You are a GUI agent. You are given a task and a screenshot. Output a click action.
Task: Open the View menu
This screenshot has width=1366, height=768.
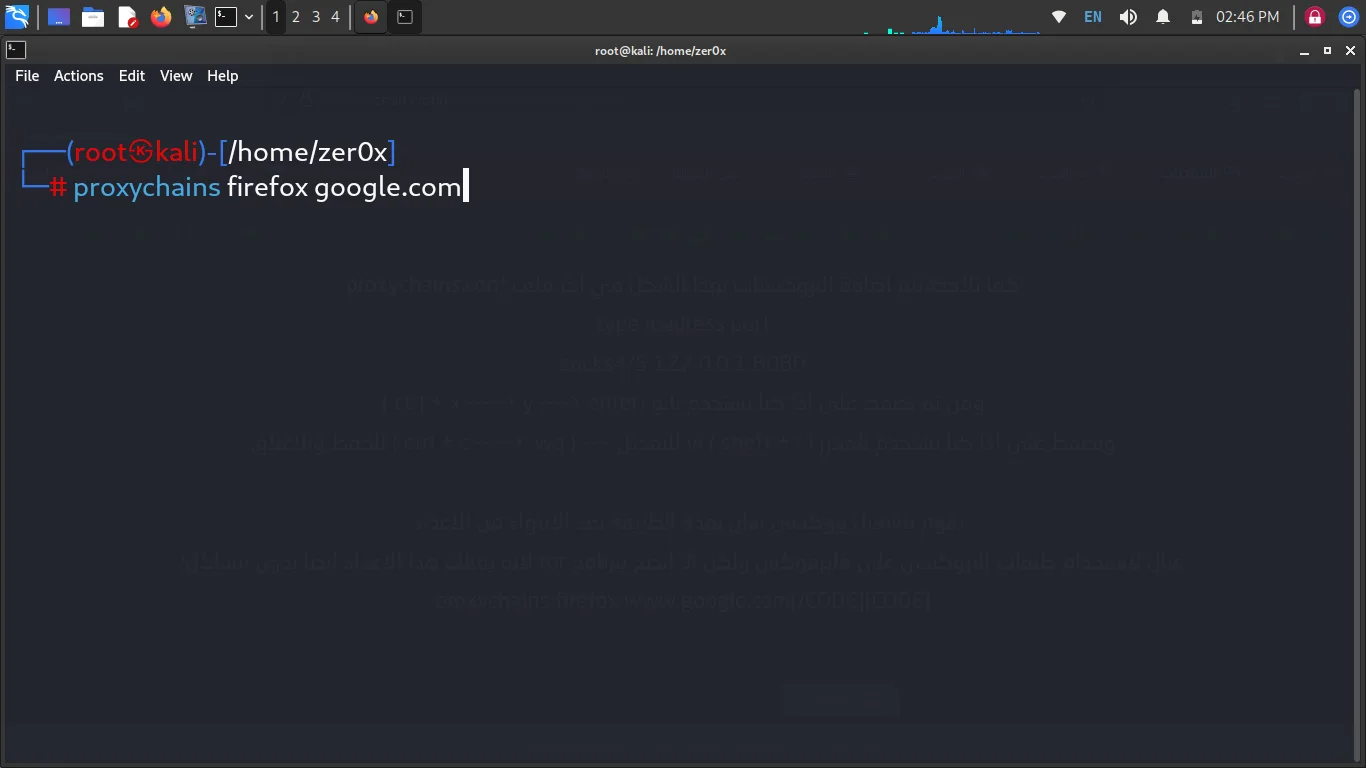pyautogui.click(x=176, y=76)
